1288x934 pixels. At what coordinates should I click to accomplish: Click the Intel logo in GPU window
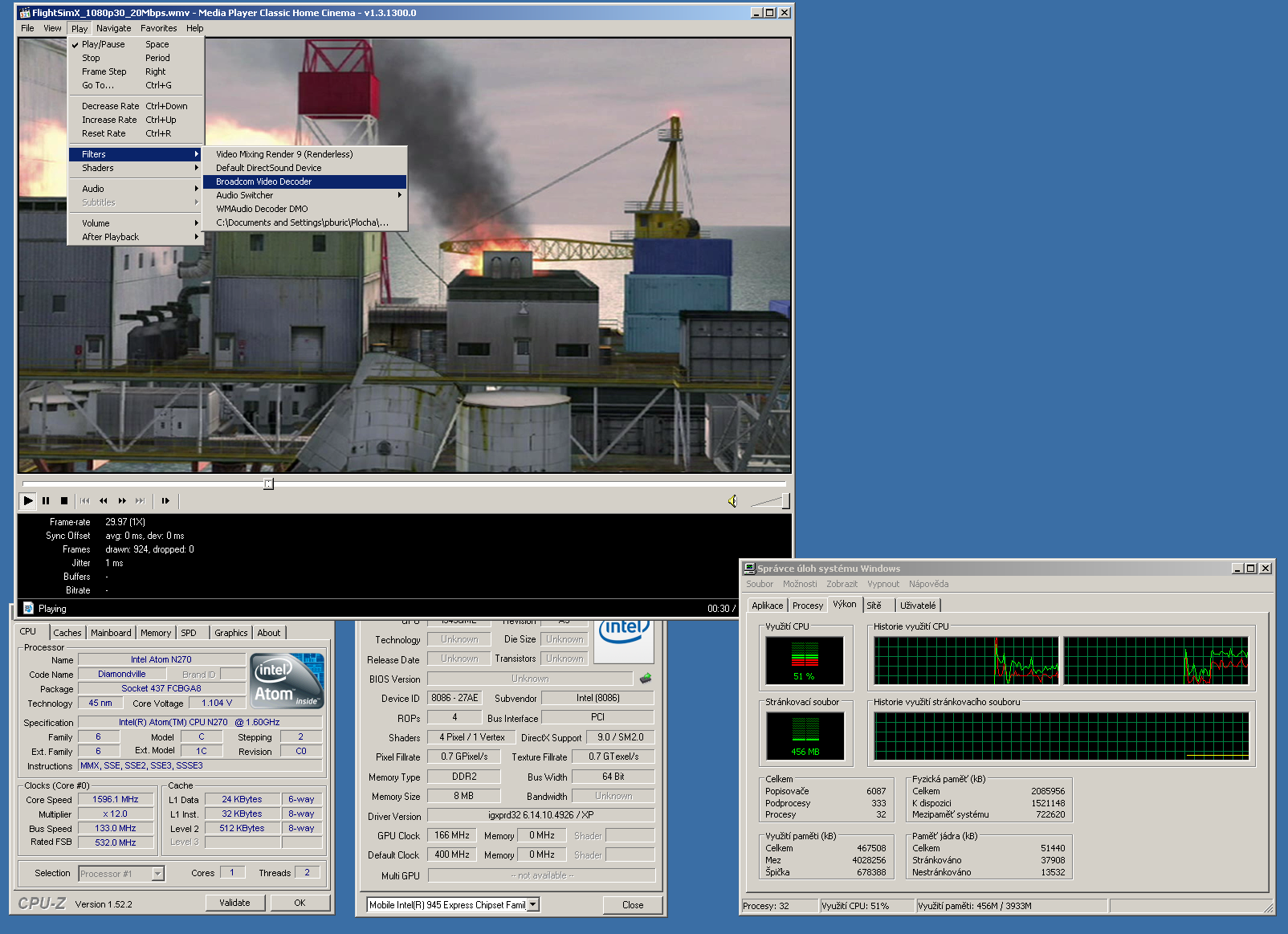coord(625,630)
